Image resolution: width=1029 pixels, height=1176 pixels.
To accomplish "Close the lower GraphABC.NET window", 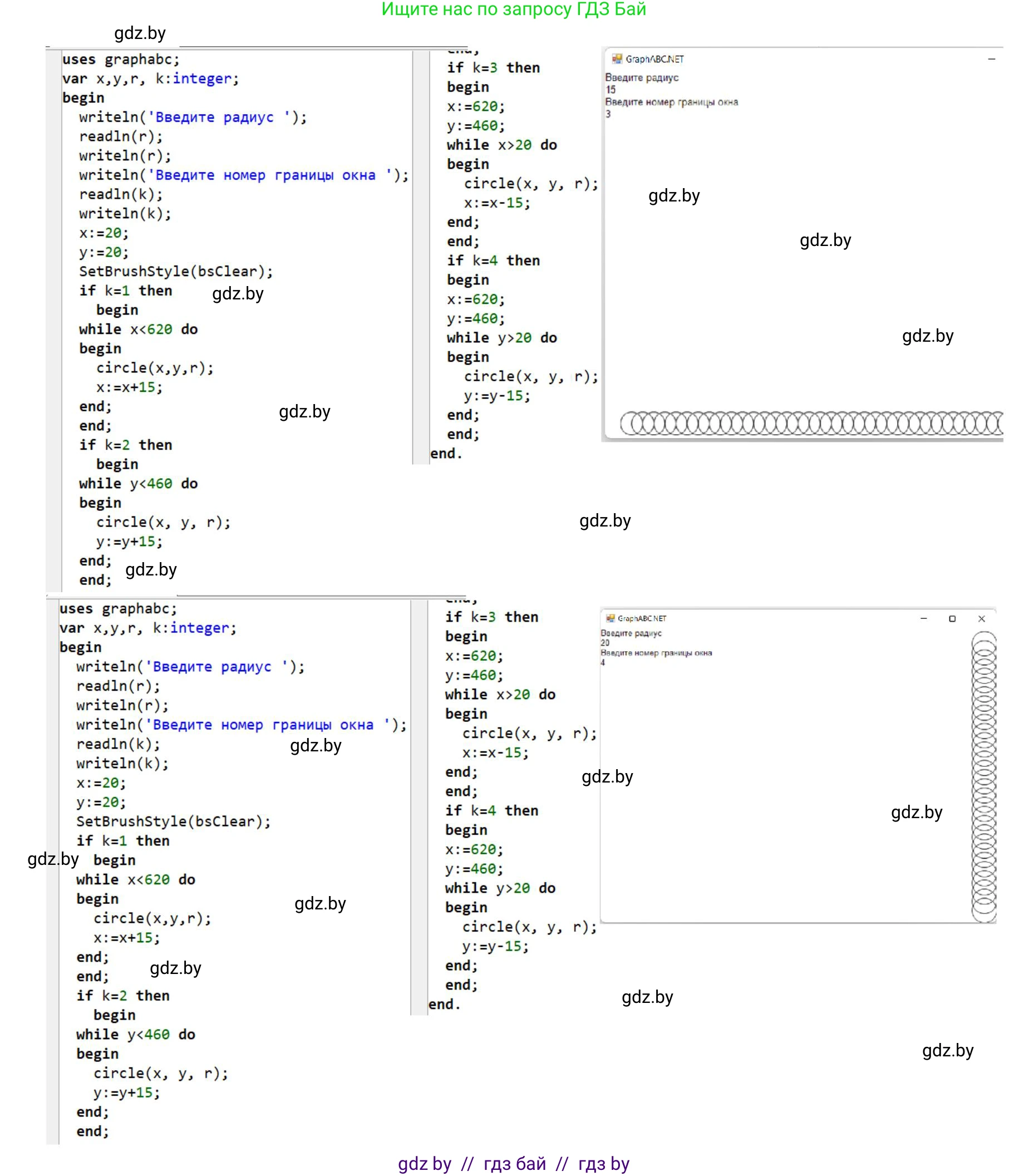I will pos(981,618).
